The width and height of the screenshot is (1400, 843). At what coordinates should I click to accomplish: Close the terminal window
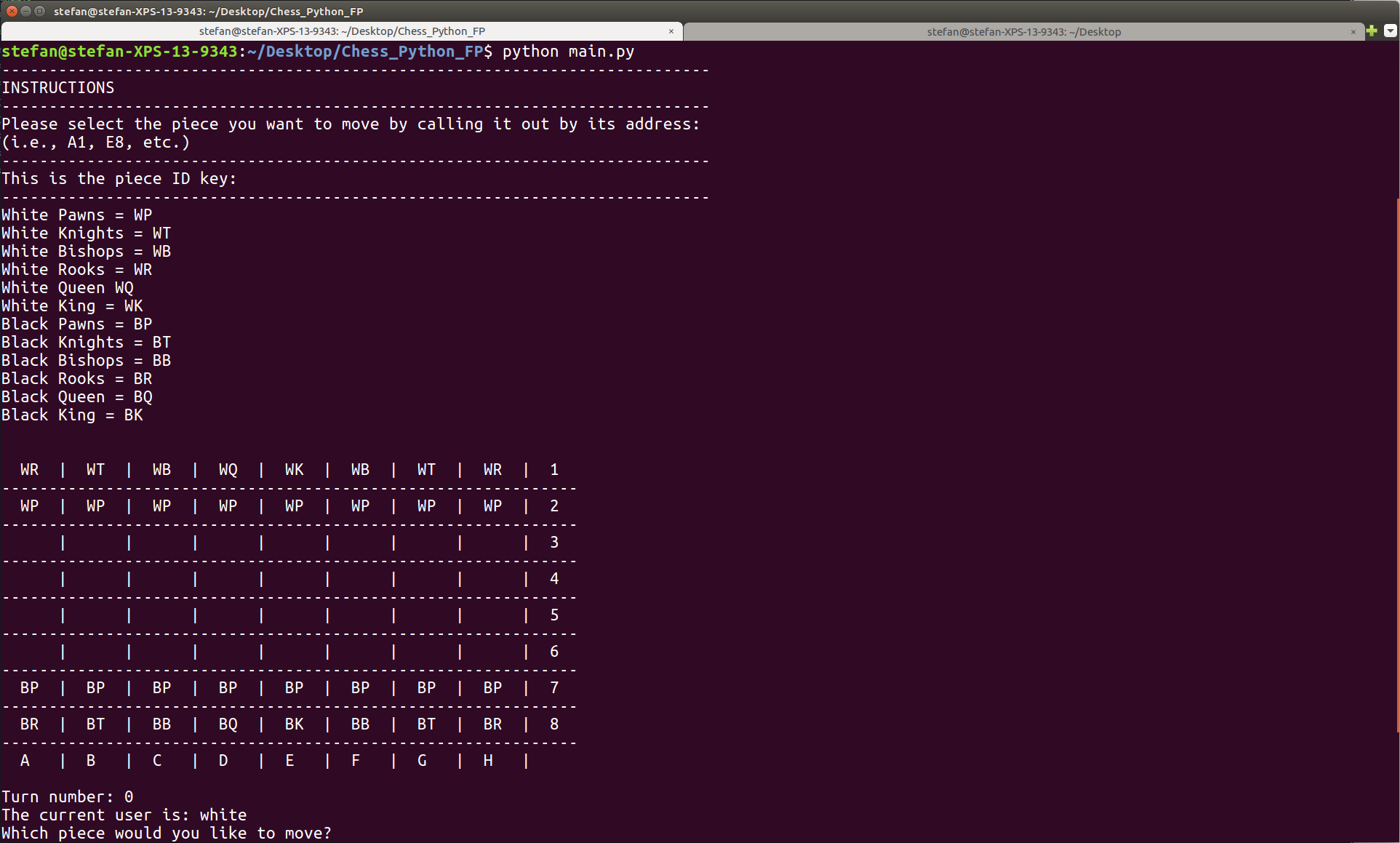tap(12, 11)
